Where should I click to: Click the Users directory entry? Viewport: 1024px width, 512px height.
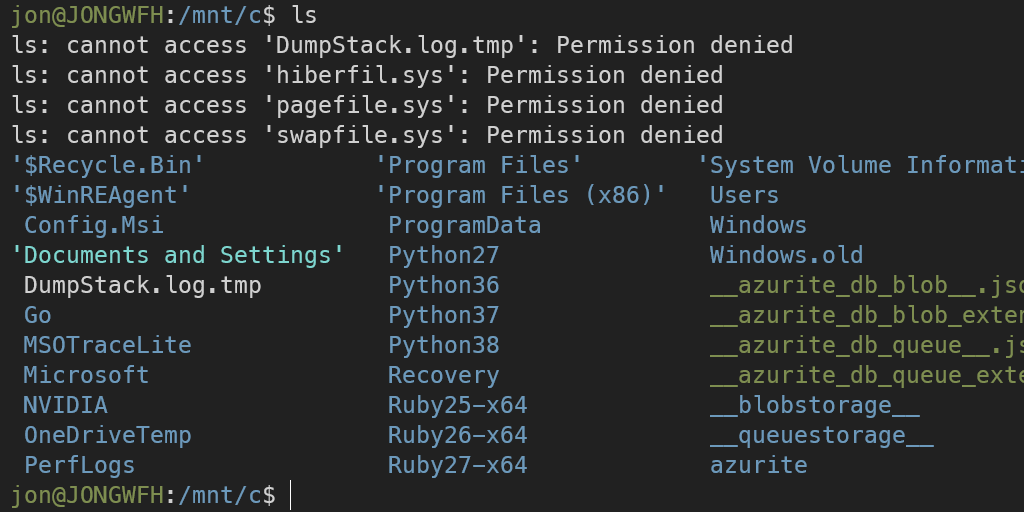744,195
